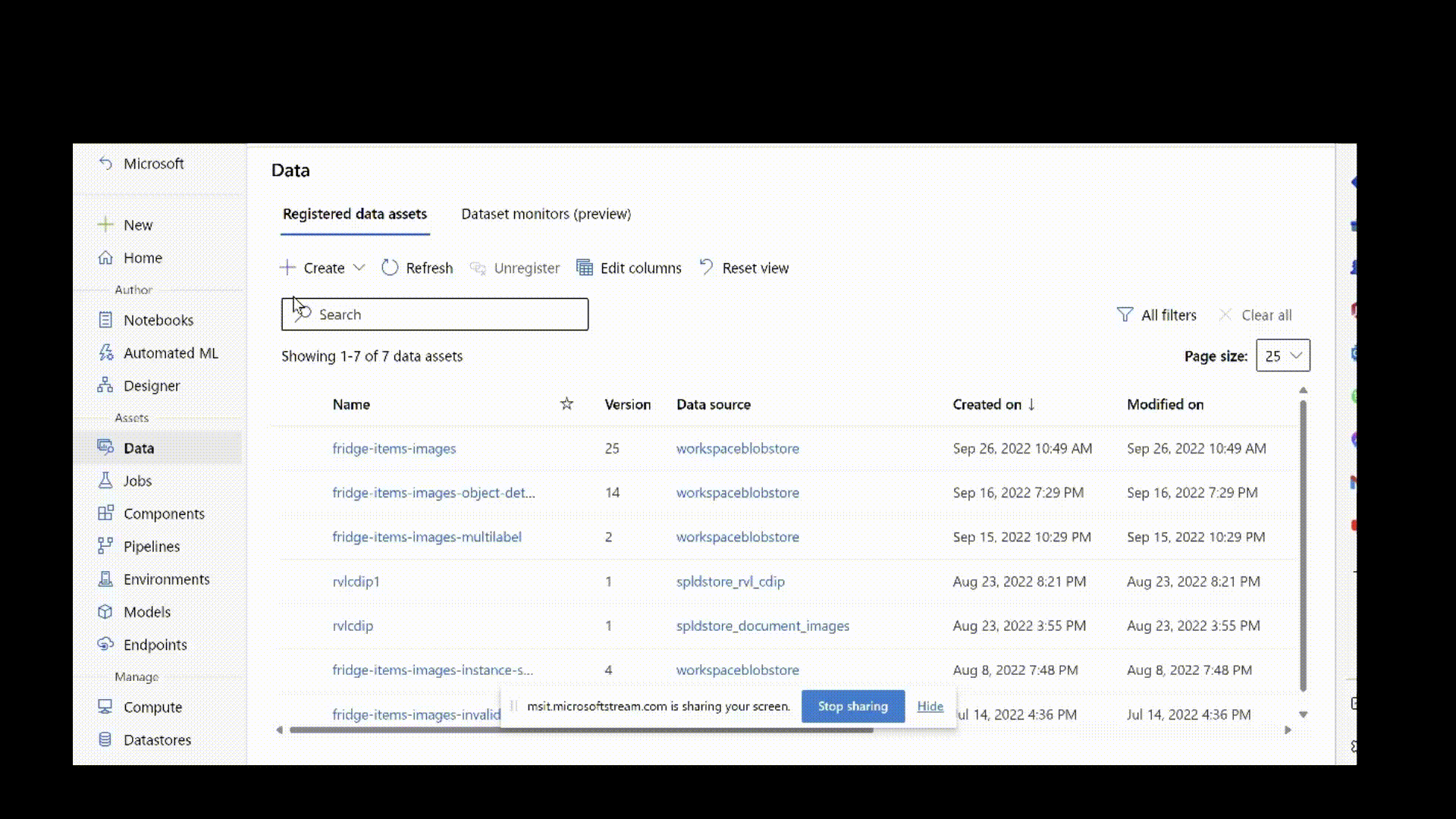Screen dimensions: 1456x819
Task: Select Registered data assets tab
Action: point(354,213)
